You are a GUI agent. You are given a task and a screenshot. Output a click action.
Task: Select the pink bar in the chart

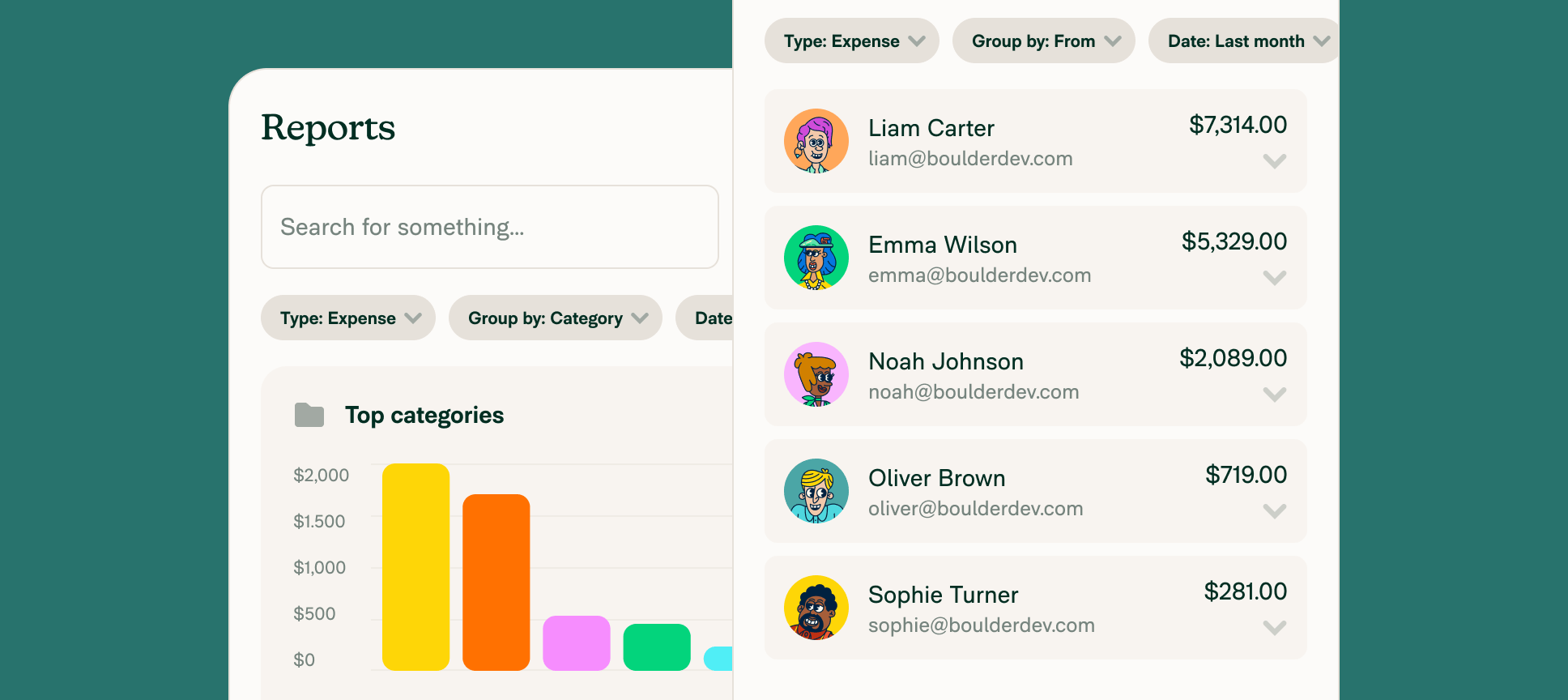click(x=577, y=643)
